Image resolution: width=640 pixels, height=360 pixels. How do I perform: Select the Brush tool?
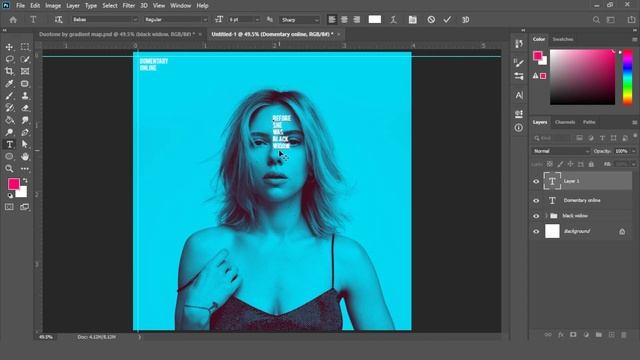(x=9, y=96)
